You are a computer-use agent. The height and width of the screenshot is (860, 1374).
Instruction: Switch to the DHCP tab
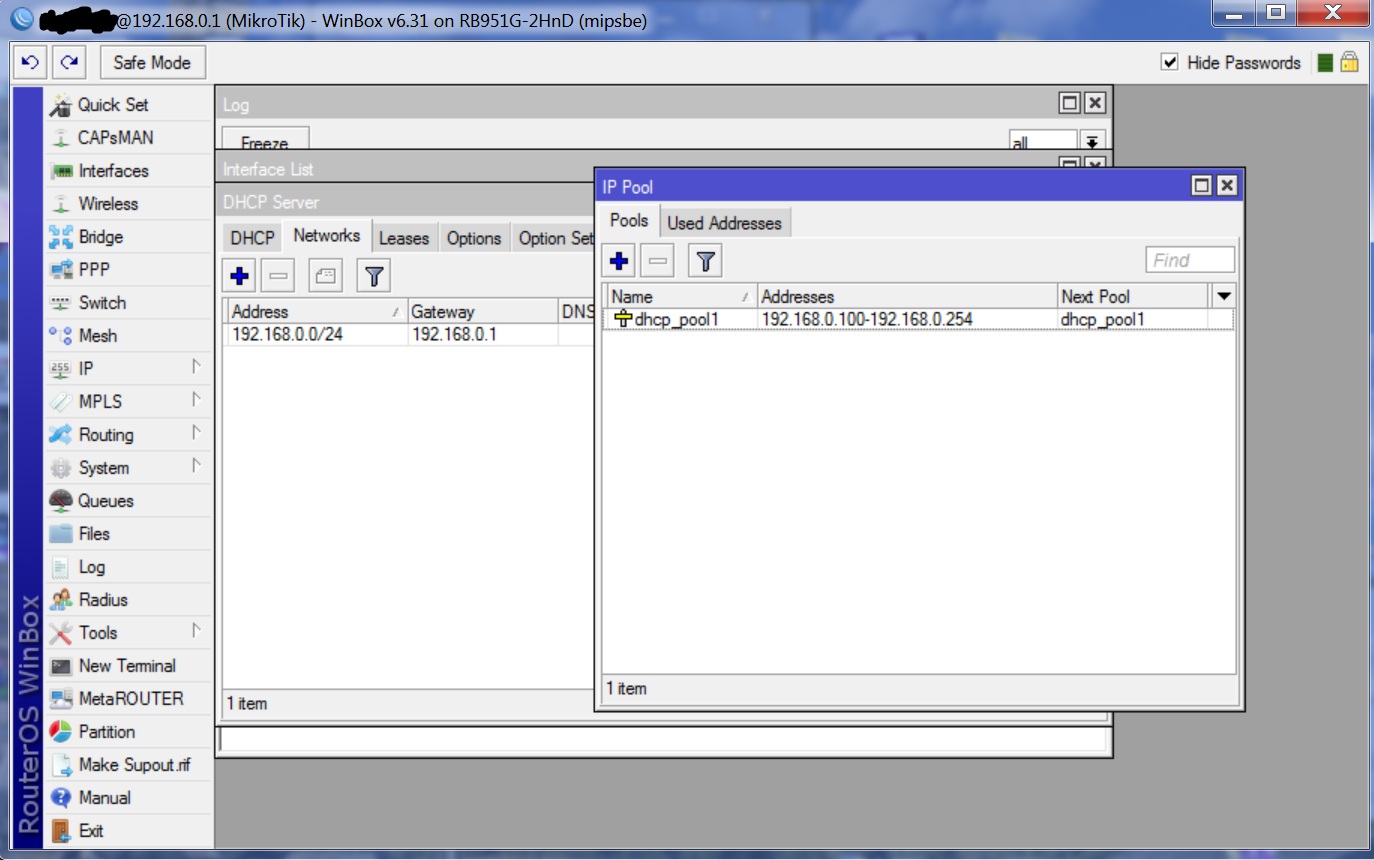click(252, 238)
